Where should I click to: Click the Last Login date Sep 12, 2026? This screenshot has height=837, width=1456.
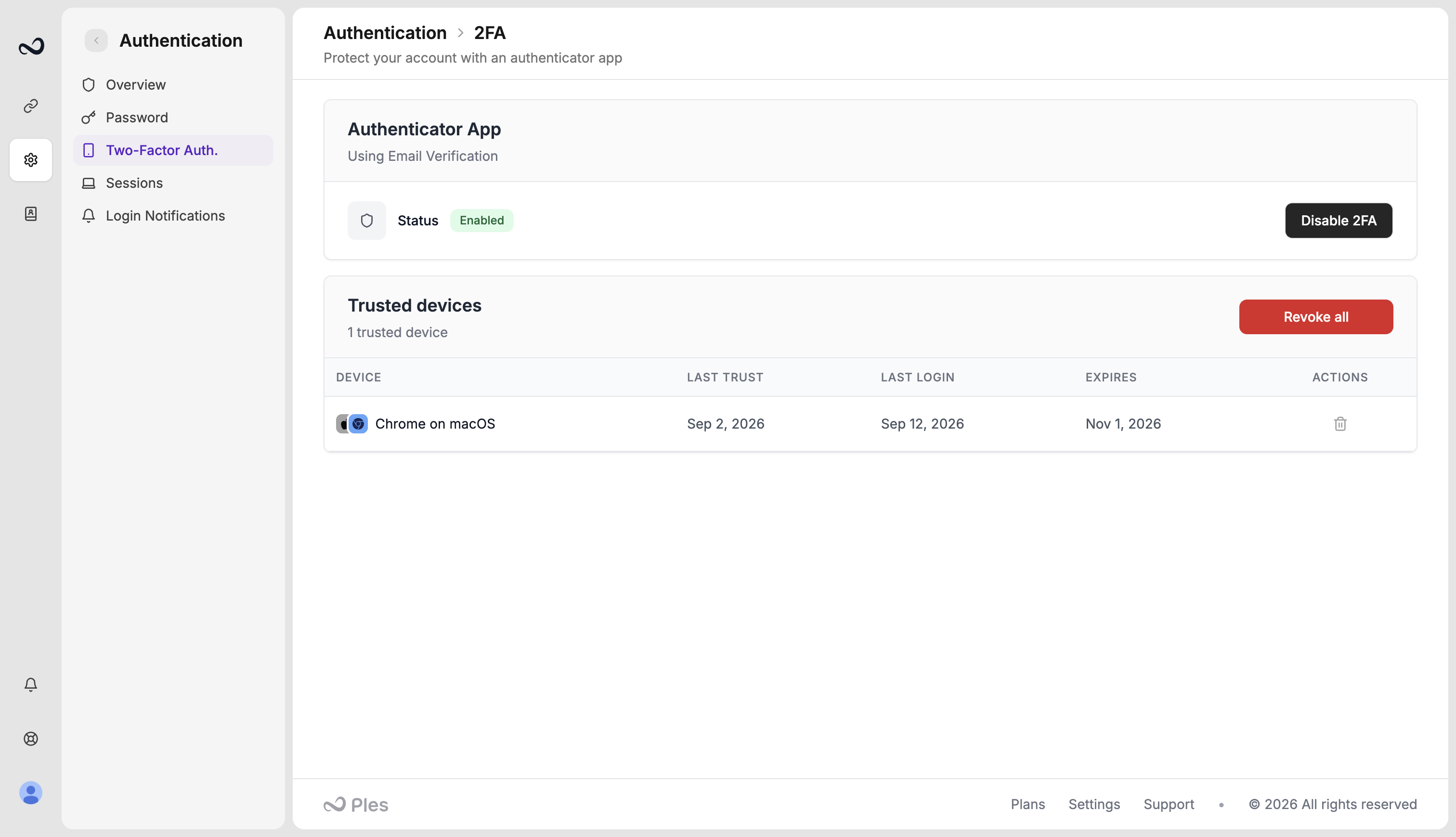tap(922, 424)
